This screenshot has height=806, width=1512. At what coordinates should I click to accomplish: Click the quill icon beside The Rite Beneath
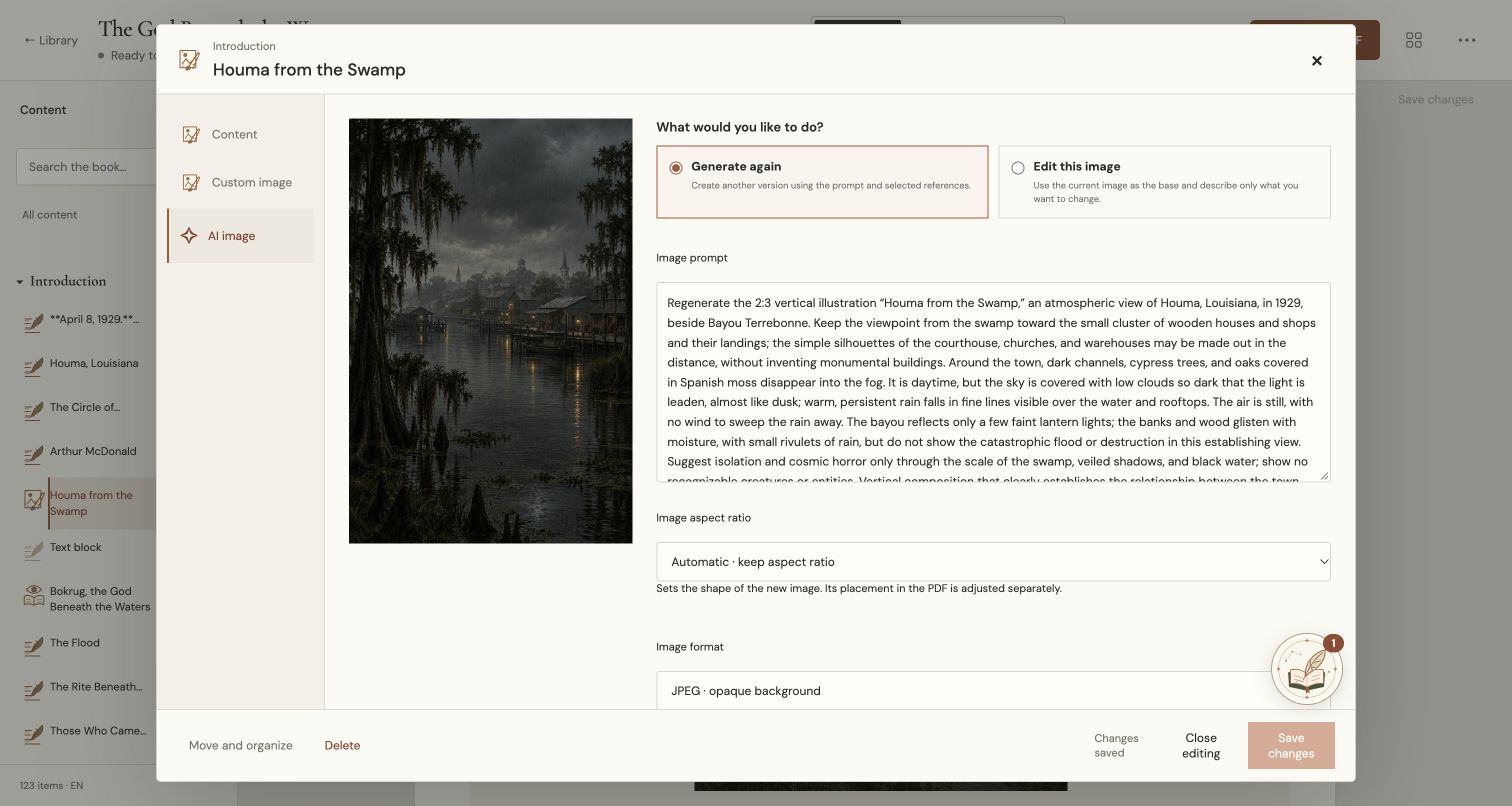coord(33,689)
